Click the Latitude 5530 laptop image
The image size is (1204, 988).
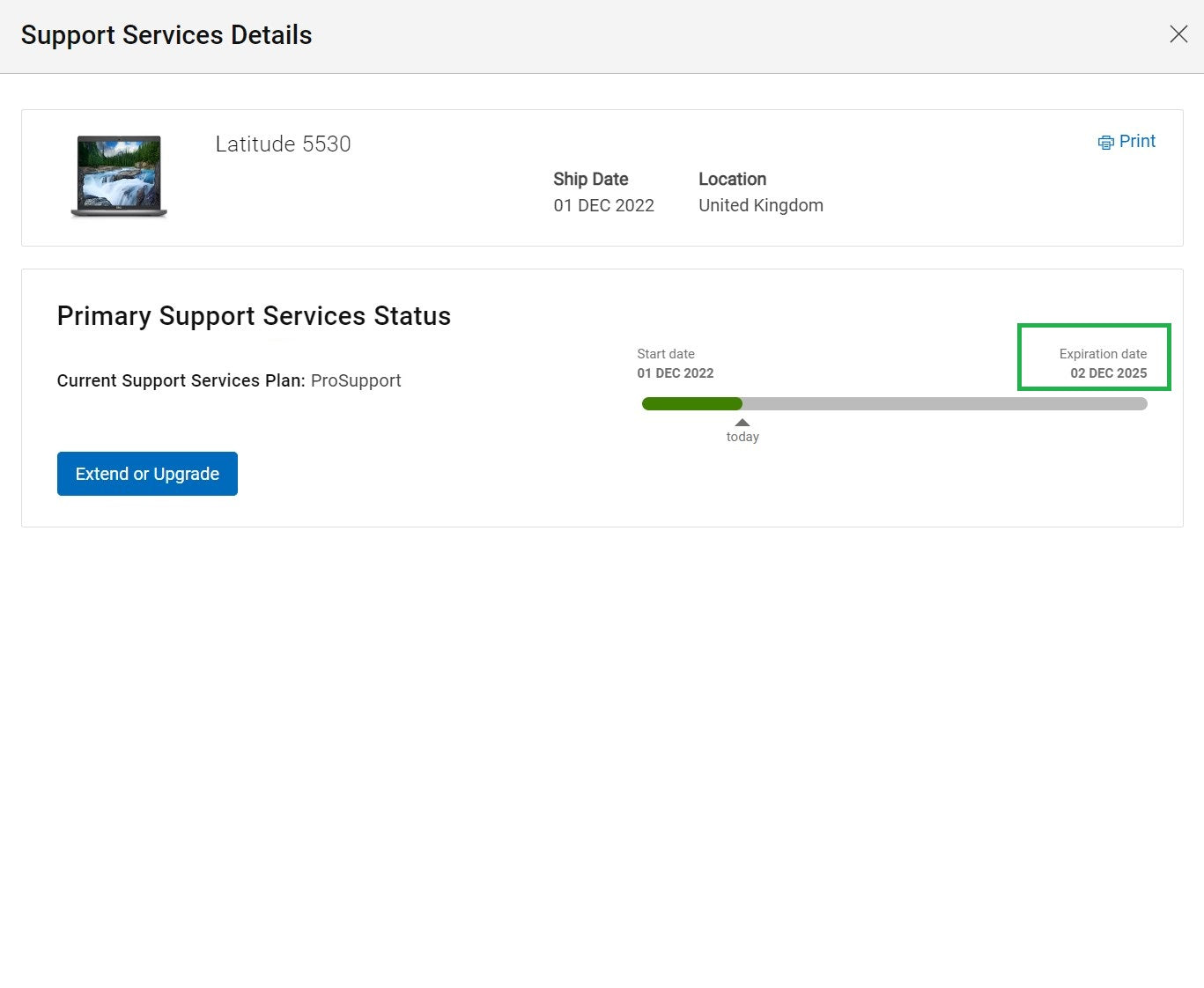pyautogui.click(x=119, y=176)
